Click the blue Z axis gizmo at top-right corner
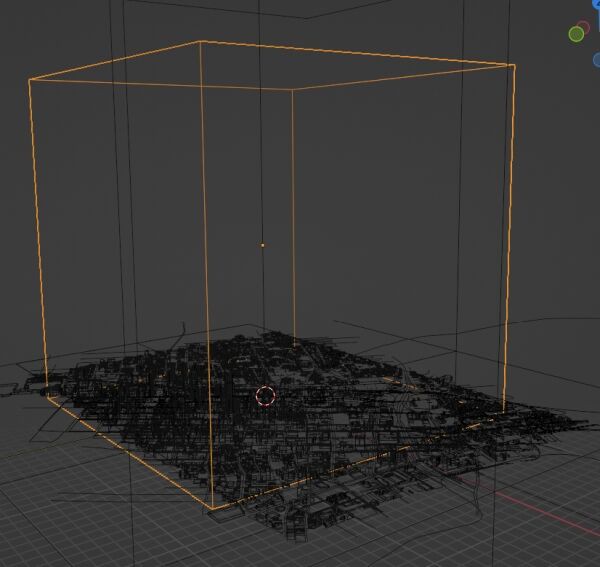The width and height of the screenshot is (600, 567). tap(596, 3)
